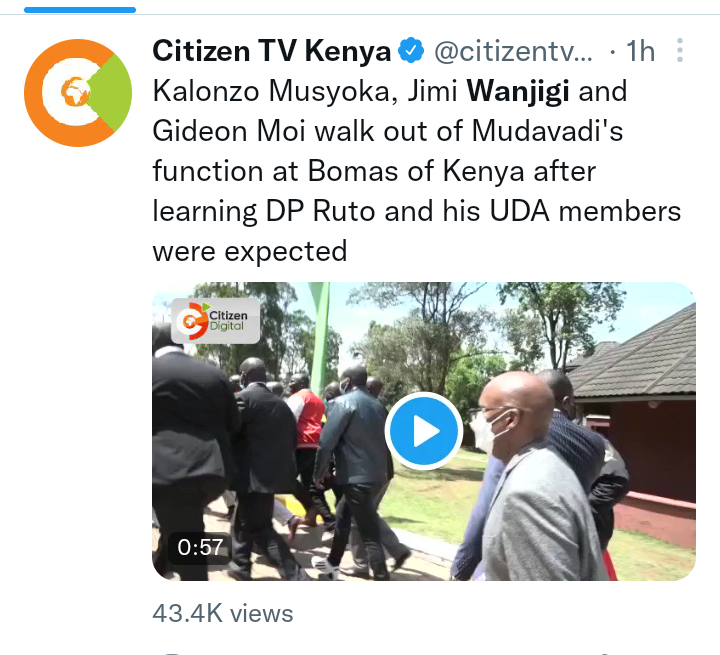720x655 pixels.
Task: Click the 0:57 video duration badge
Action: [x=200, y=548]
